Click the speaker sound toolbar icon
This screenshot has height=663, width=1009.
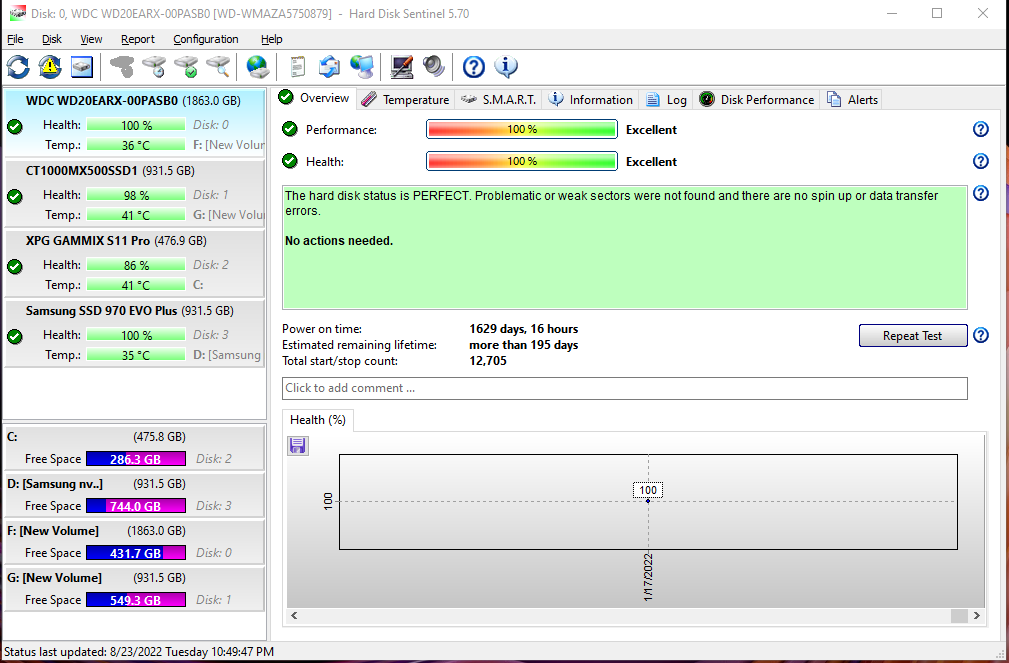434,67
